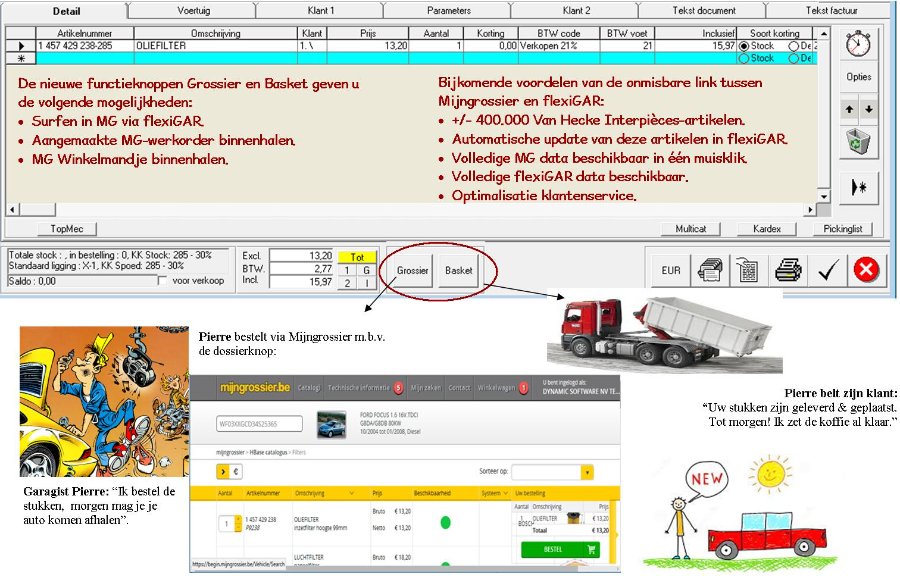Click the Excl. amount field 13,20
The image size is (900, 576).
click(301, 256)
